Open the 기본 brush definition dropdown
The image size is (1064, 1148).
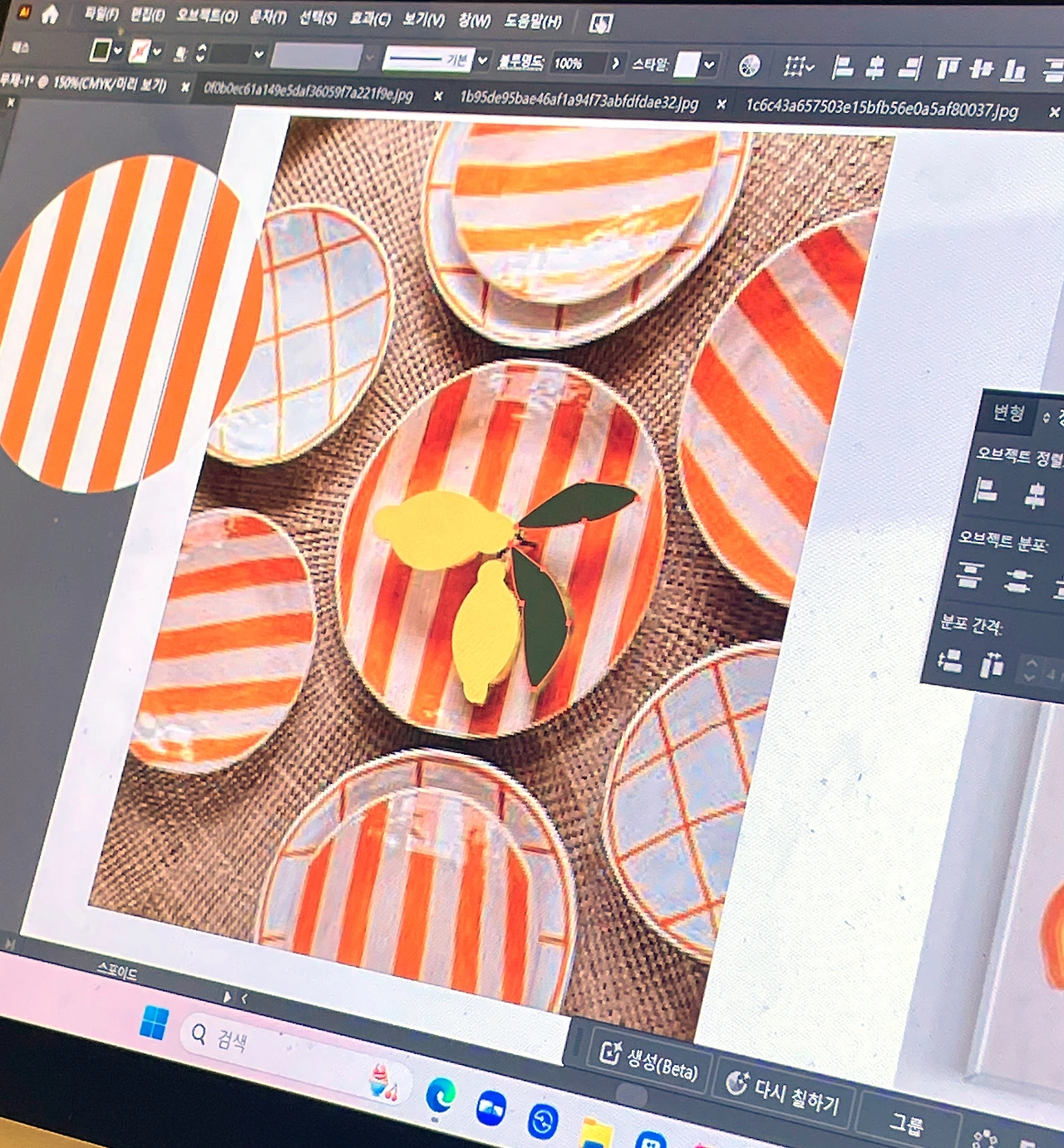coord(481,60)
